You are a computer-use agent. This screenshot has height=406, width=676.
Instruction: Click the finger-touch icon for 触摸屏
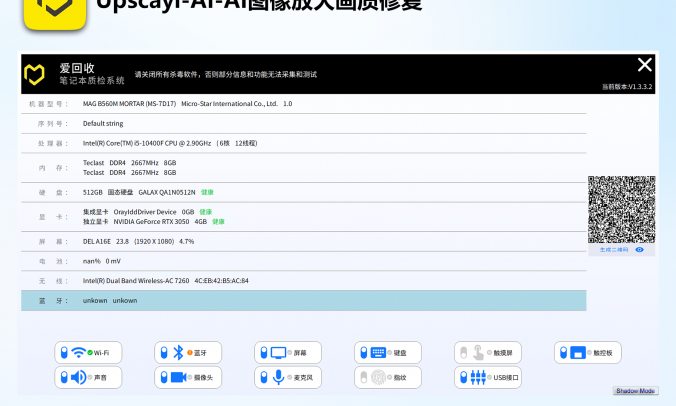tap(478, 353)
